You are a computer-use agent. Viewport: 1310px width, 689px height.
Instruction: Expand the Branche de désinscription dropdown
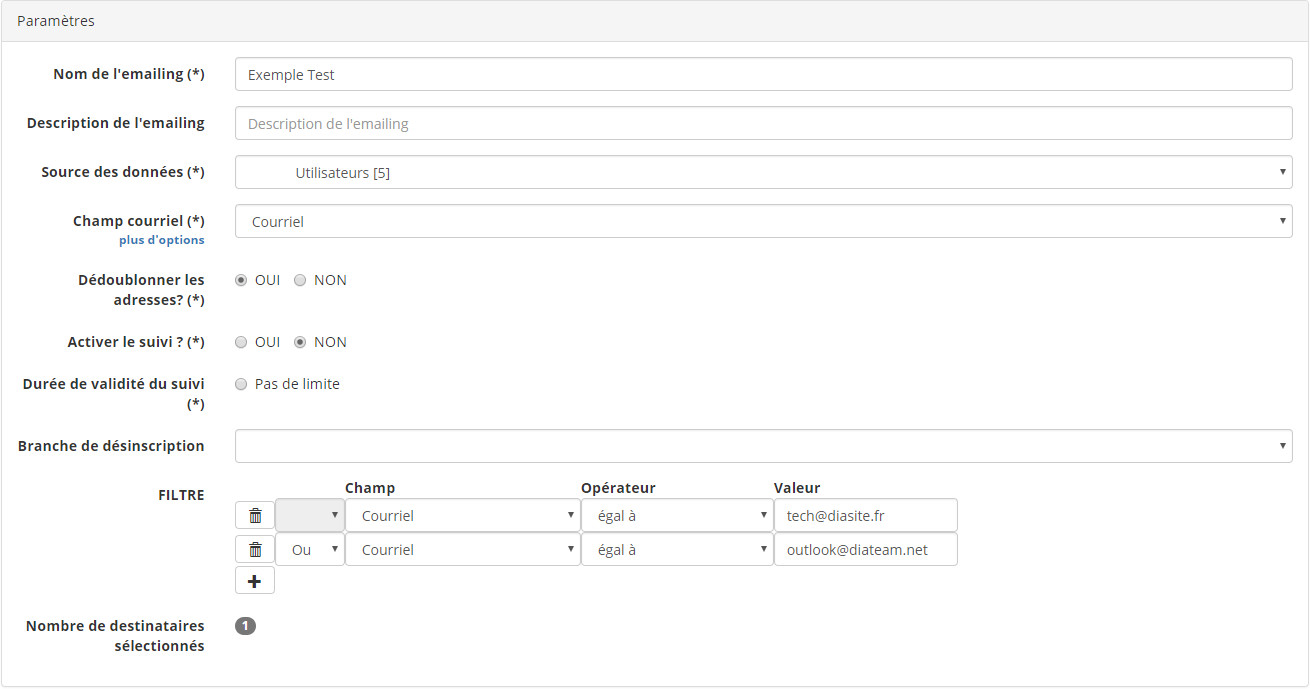tap(763, 446)
